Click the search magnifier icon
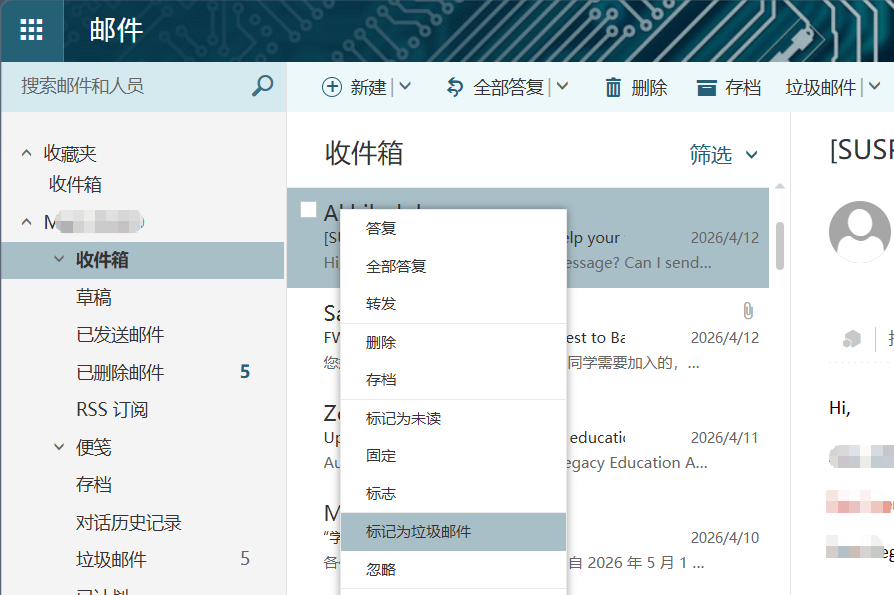Screen dimensions: 894x595 tap(262, 86)
